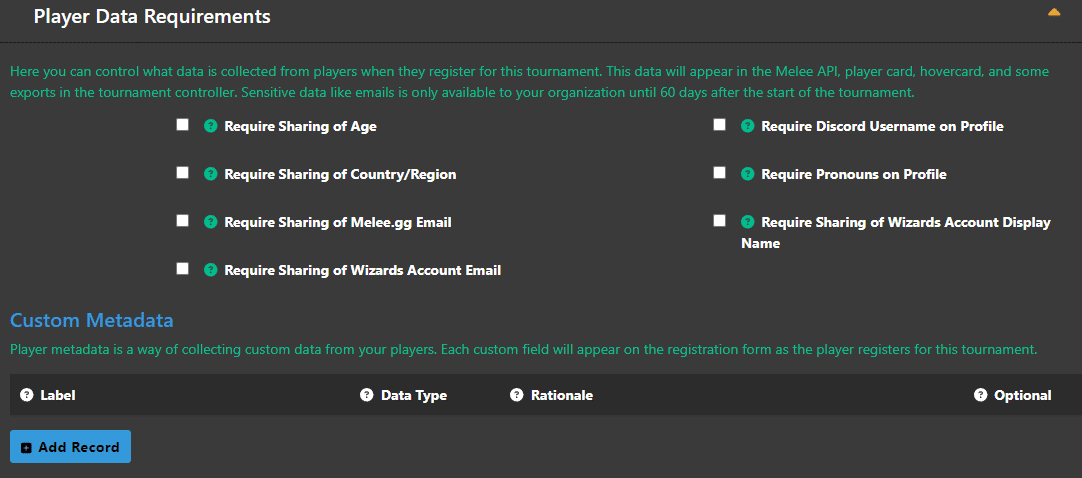This screenshot has height=478, width=1082.
Task: Toggle Require Sharing of Melee.gg Email checkbox
Action: [x=182, y=221]
